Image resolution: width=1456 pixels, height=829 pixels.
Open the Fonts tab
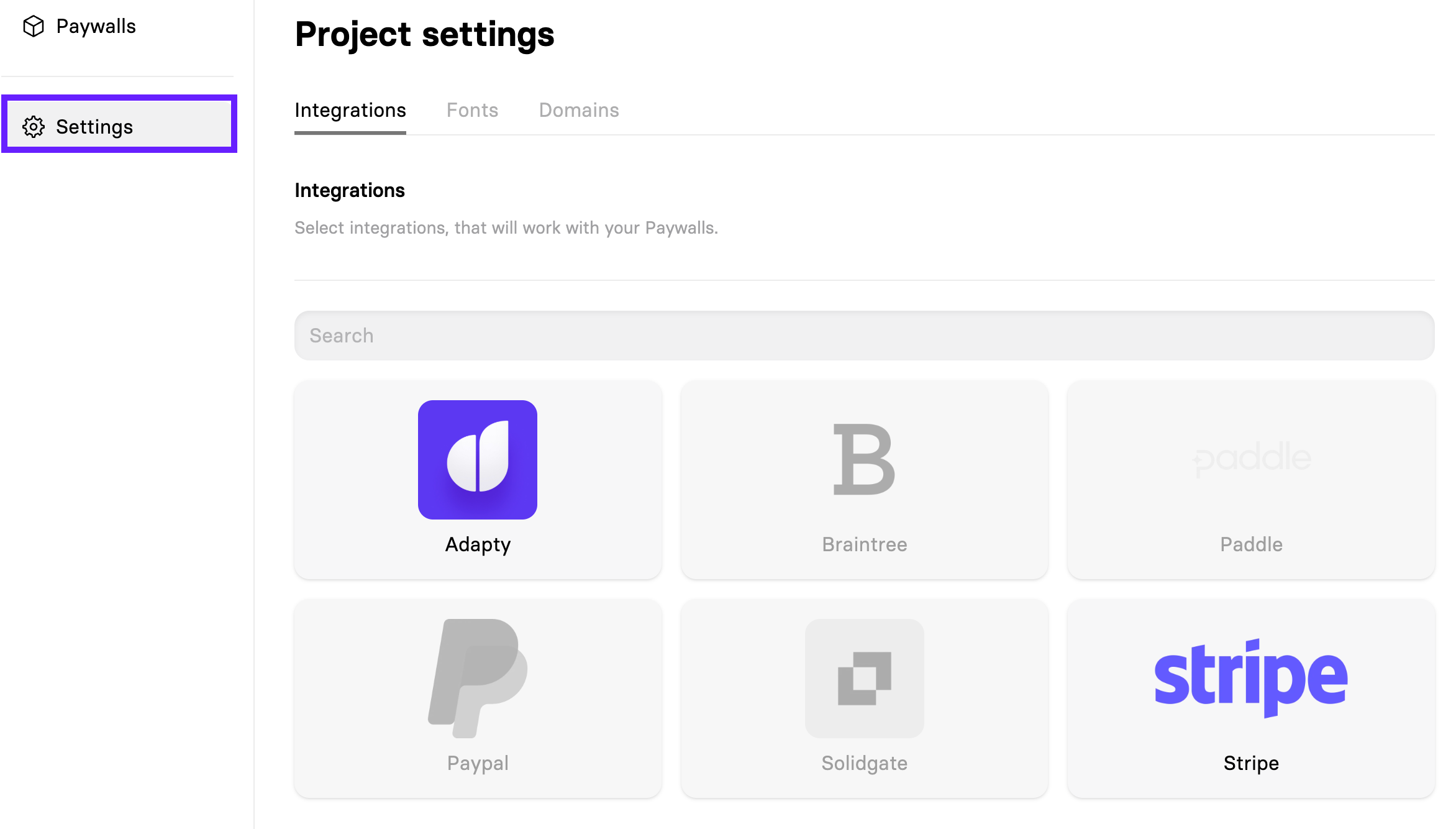[472, 110]
